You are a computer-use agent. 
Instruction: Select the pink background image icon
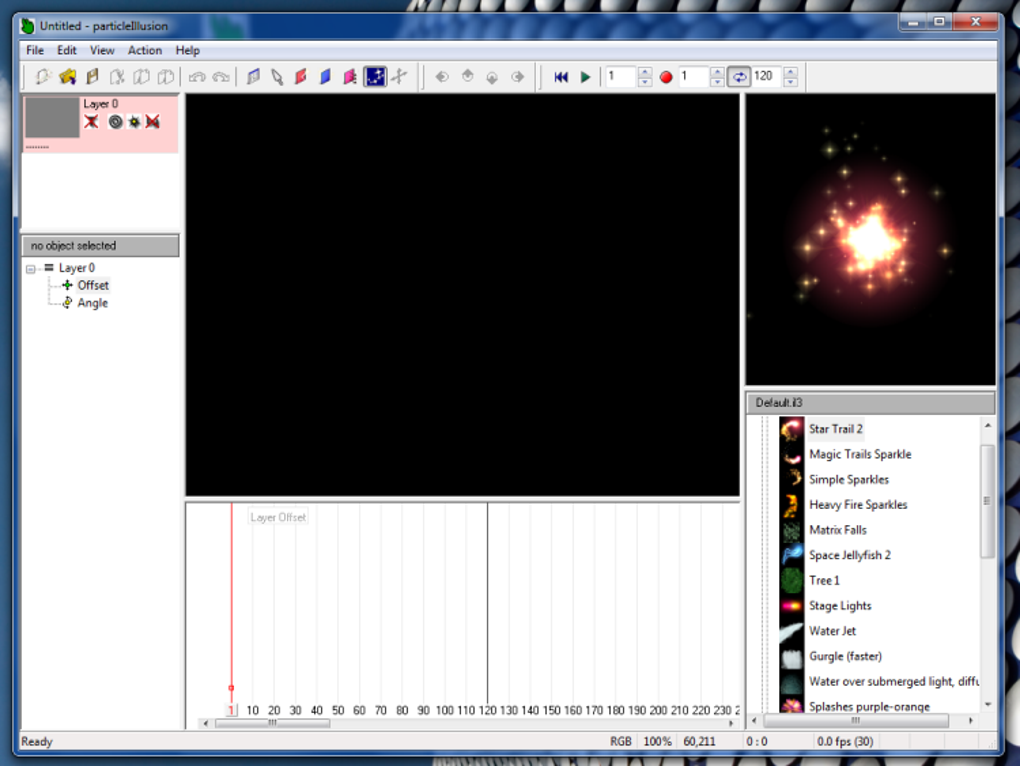[350, 77]
